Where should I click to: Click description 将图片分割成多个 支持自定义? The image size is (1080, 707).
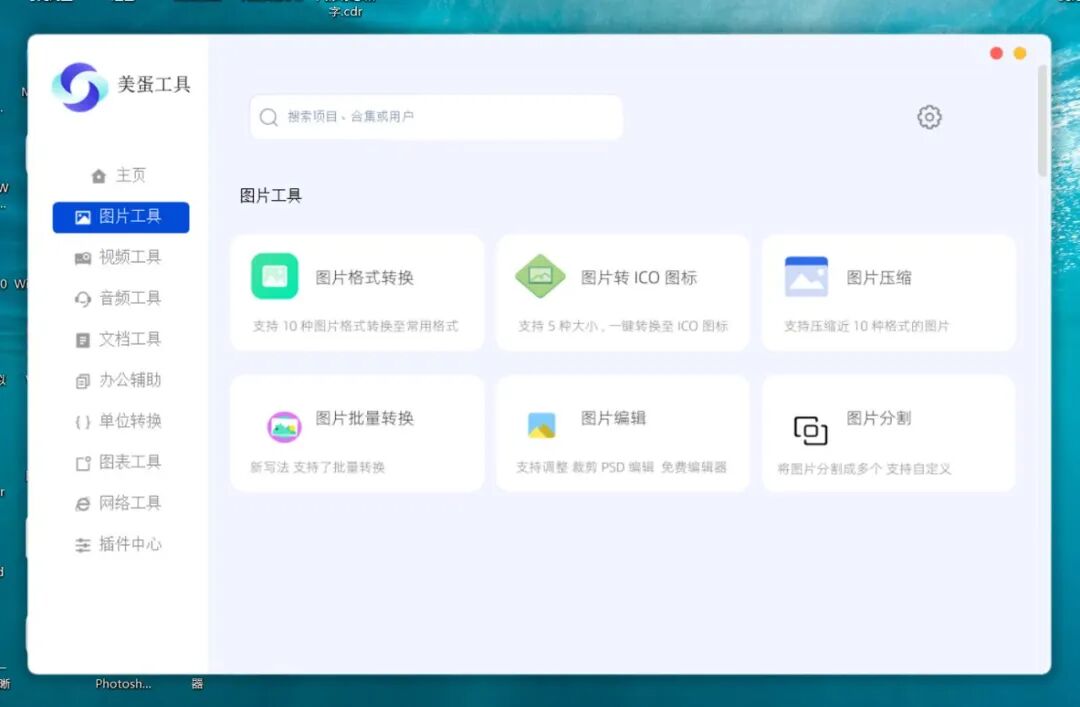864,469
